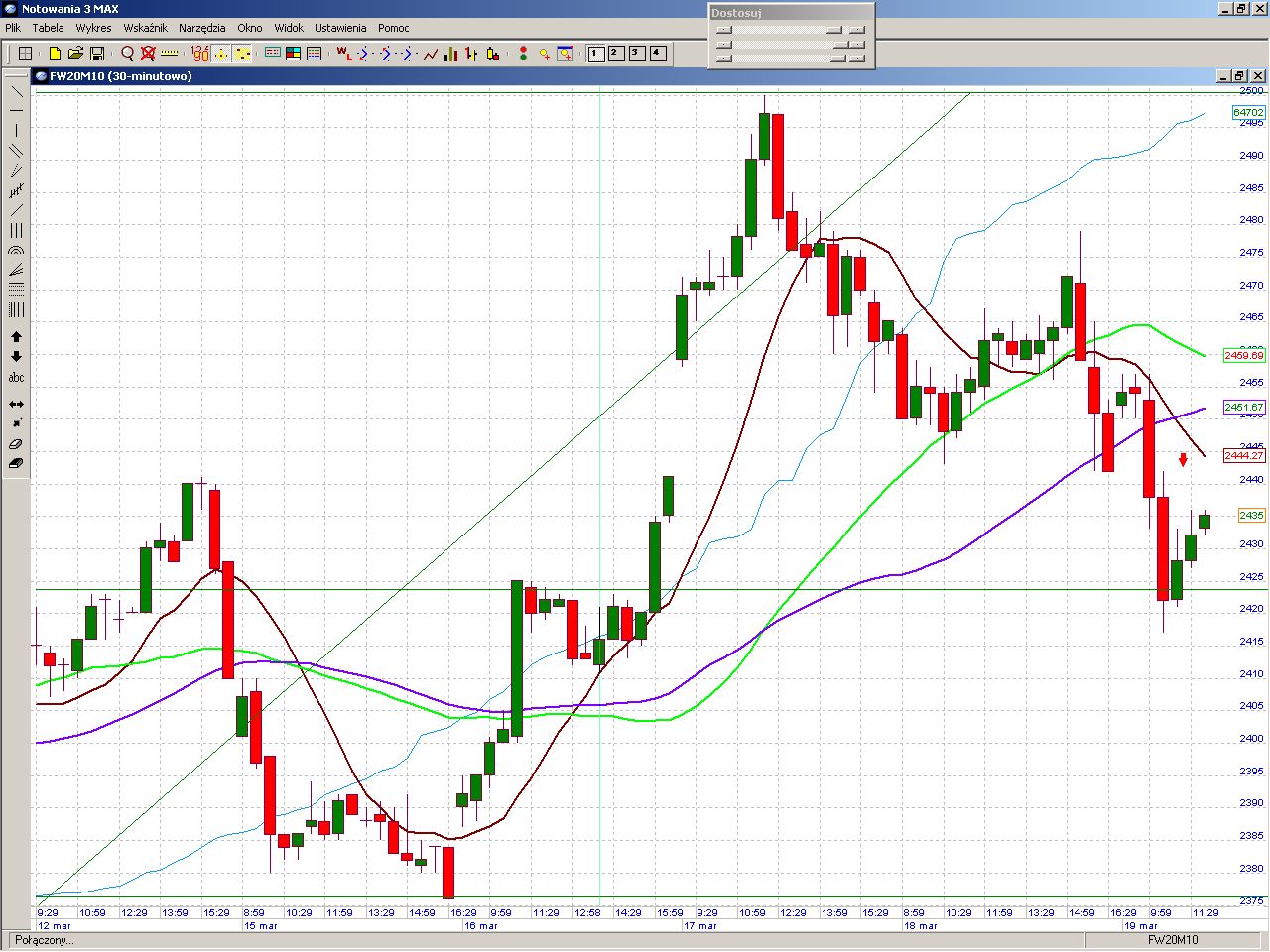The width and height of the screenshot is (1270, 952).
Task: Click the Połączony... status bar text
Action: [44, 940]
